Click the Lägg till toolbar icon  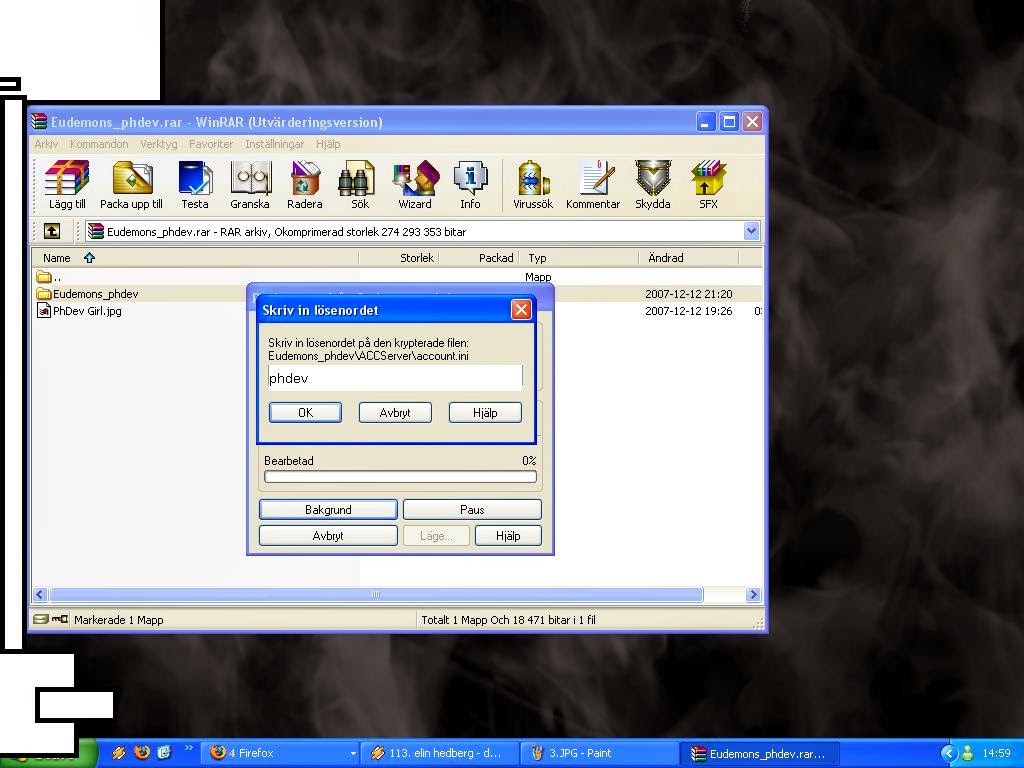[67, 185]
